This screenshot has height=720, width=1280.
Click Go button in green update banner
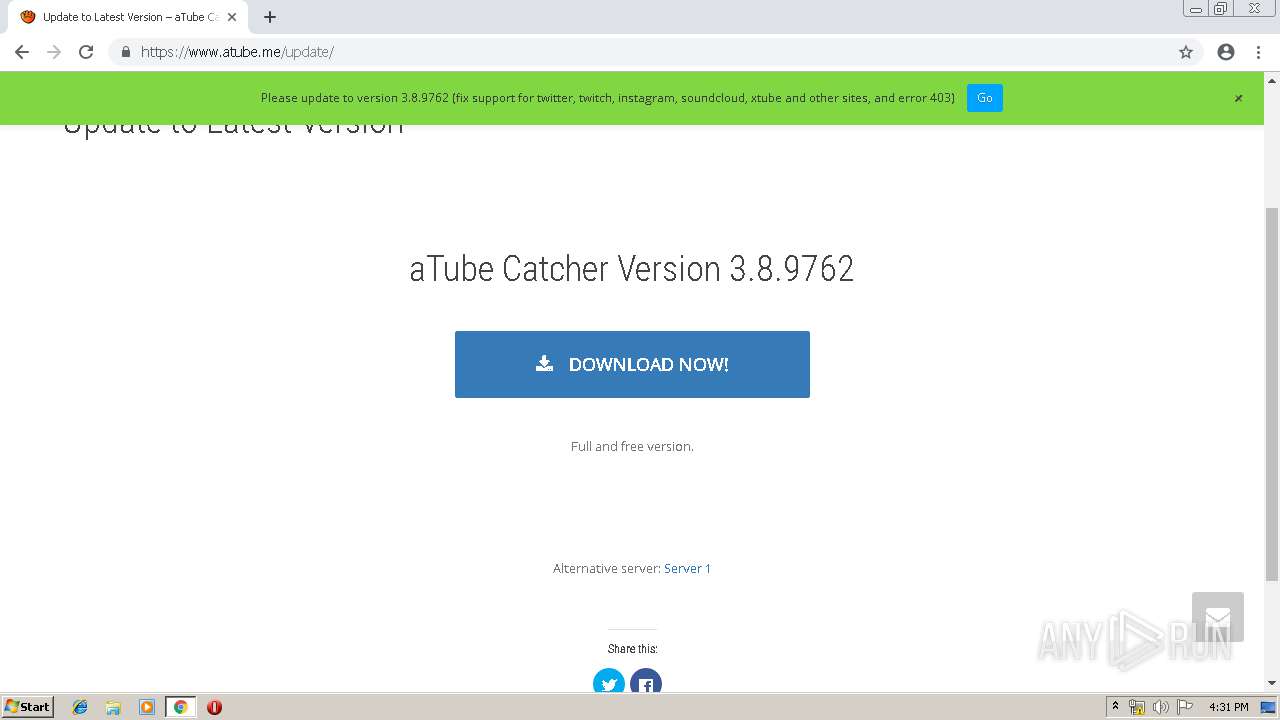tap(984, 98)
